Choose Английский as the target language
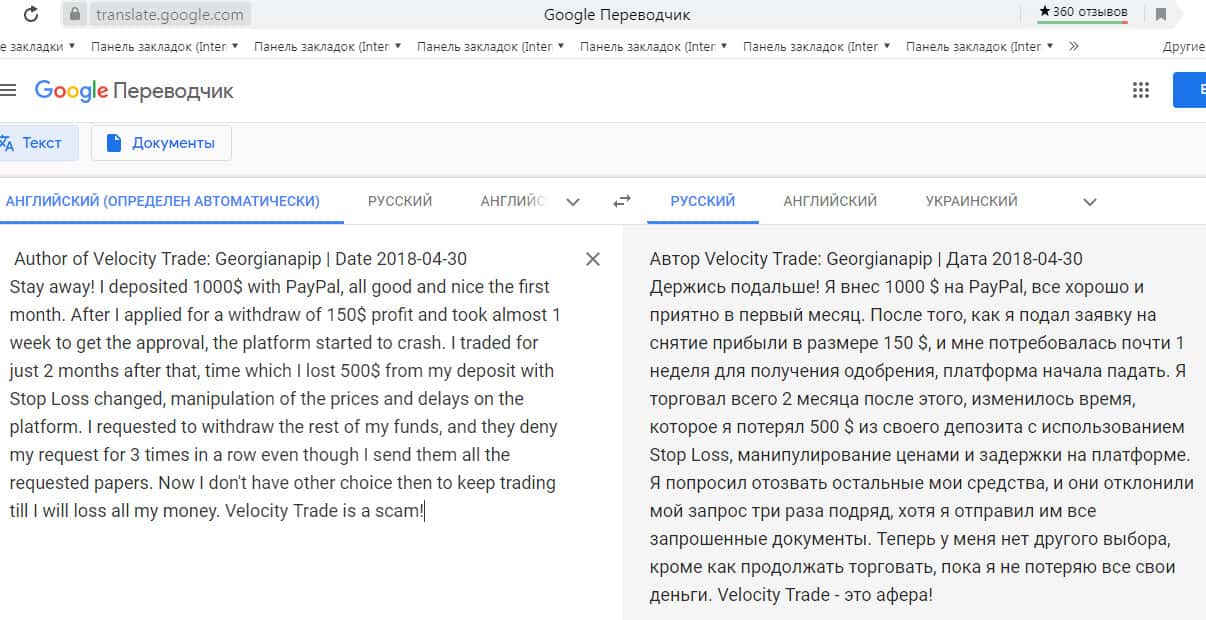Screen dimensions: 1206x620 [x=830, y=201]
